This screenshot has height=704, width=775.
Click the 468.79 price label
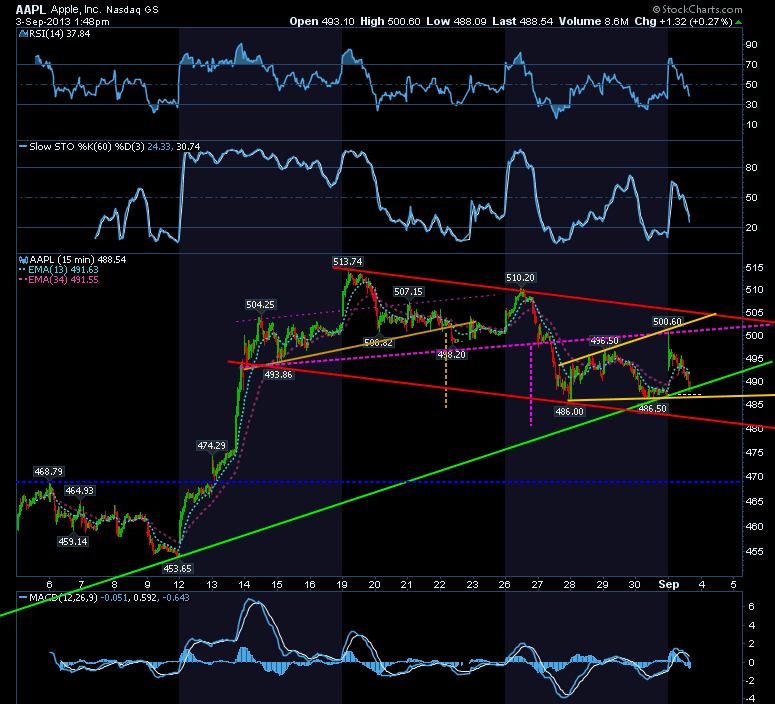point(48,472)
